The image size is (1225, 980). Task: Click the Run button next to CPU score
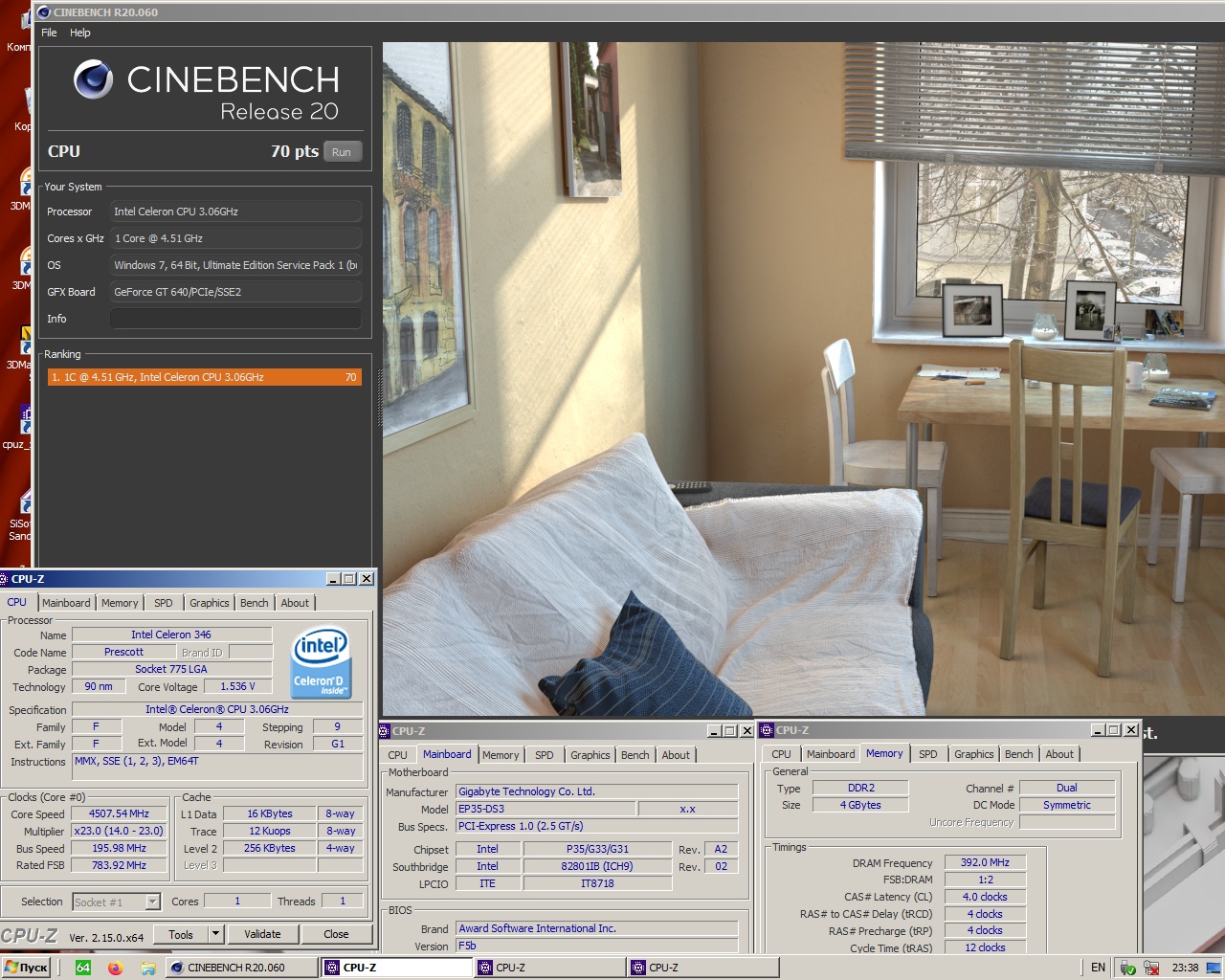[x=342, y=152]
